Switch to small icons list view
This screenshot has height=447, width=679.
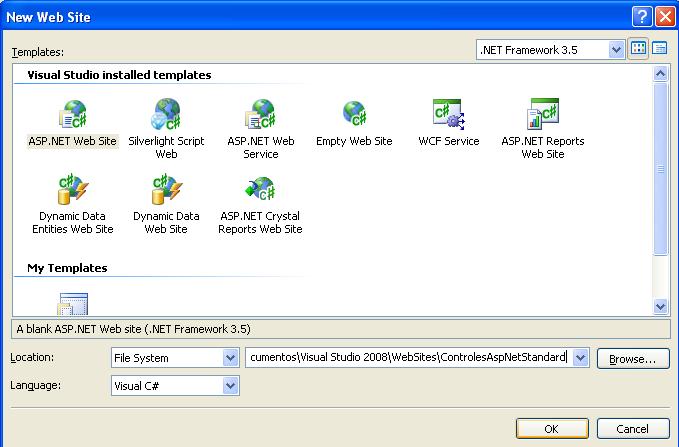pyautogui.click(x=660, y=49)
